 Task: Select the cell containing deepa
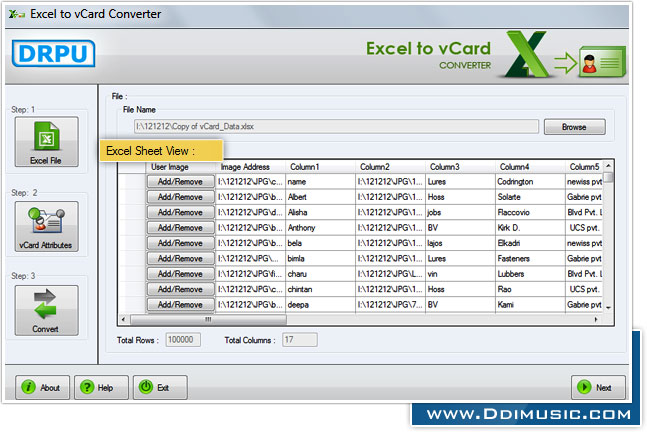(x=320, y=305)
